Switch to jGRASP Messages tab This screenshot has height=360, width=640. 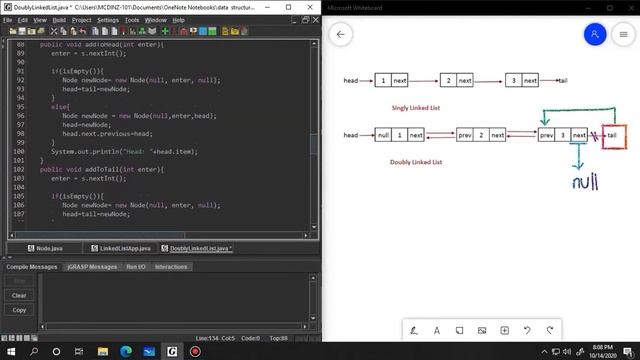tap(92, 267)
